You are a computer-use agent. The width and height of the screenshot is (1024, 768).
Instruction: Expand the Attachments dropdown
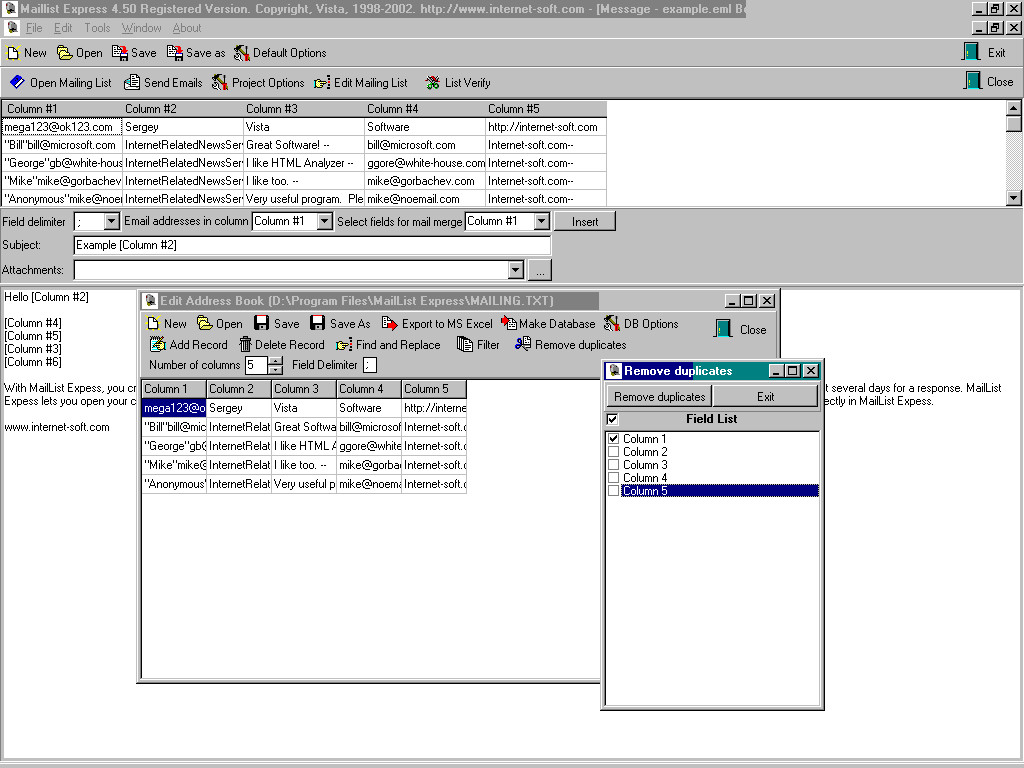pyautogui.click(x=516, y=270)
